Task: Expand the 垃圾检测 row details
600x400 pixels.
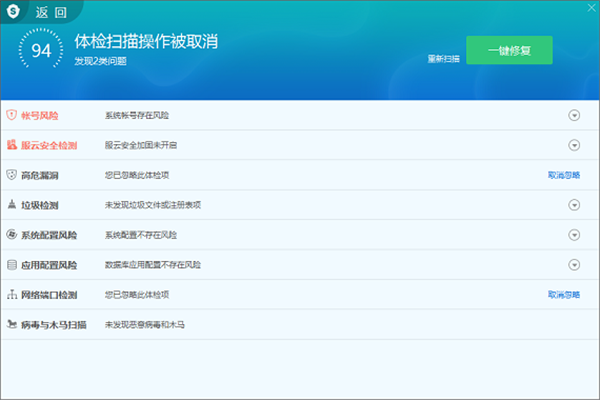Action: pyautogui.click(x=574, y=205)
